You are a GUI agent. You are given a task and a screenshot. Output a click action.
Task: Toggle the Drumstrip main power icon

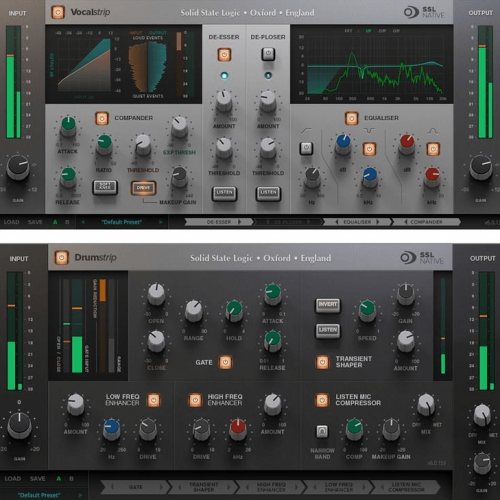coord(61,257)
